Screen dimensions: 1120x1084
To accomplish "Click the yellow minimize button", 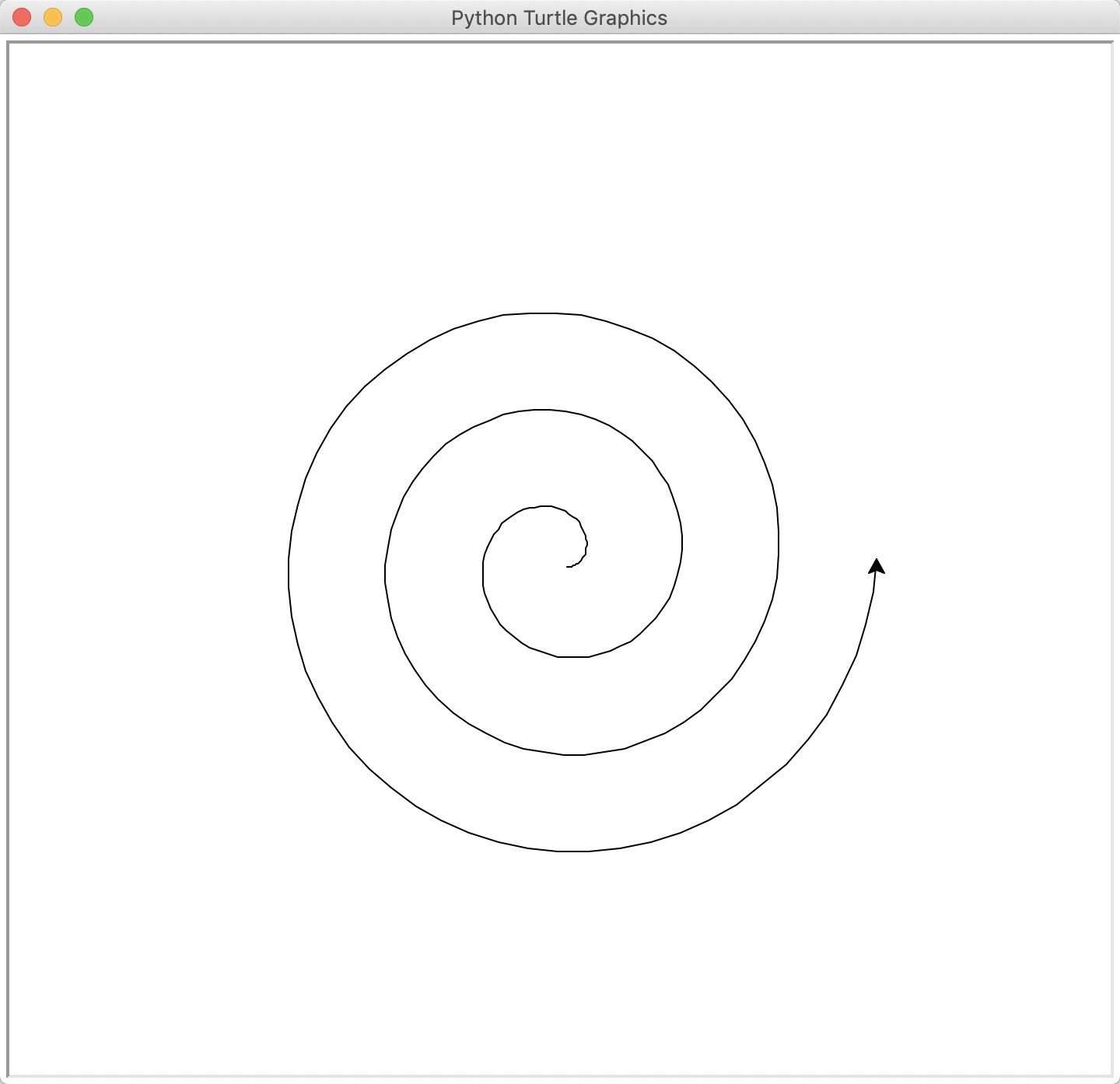I will [51, 16].
